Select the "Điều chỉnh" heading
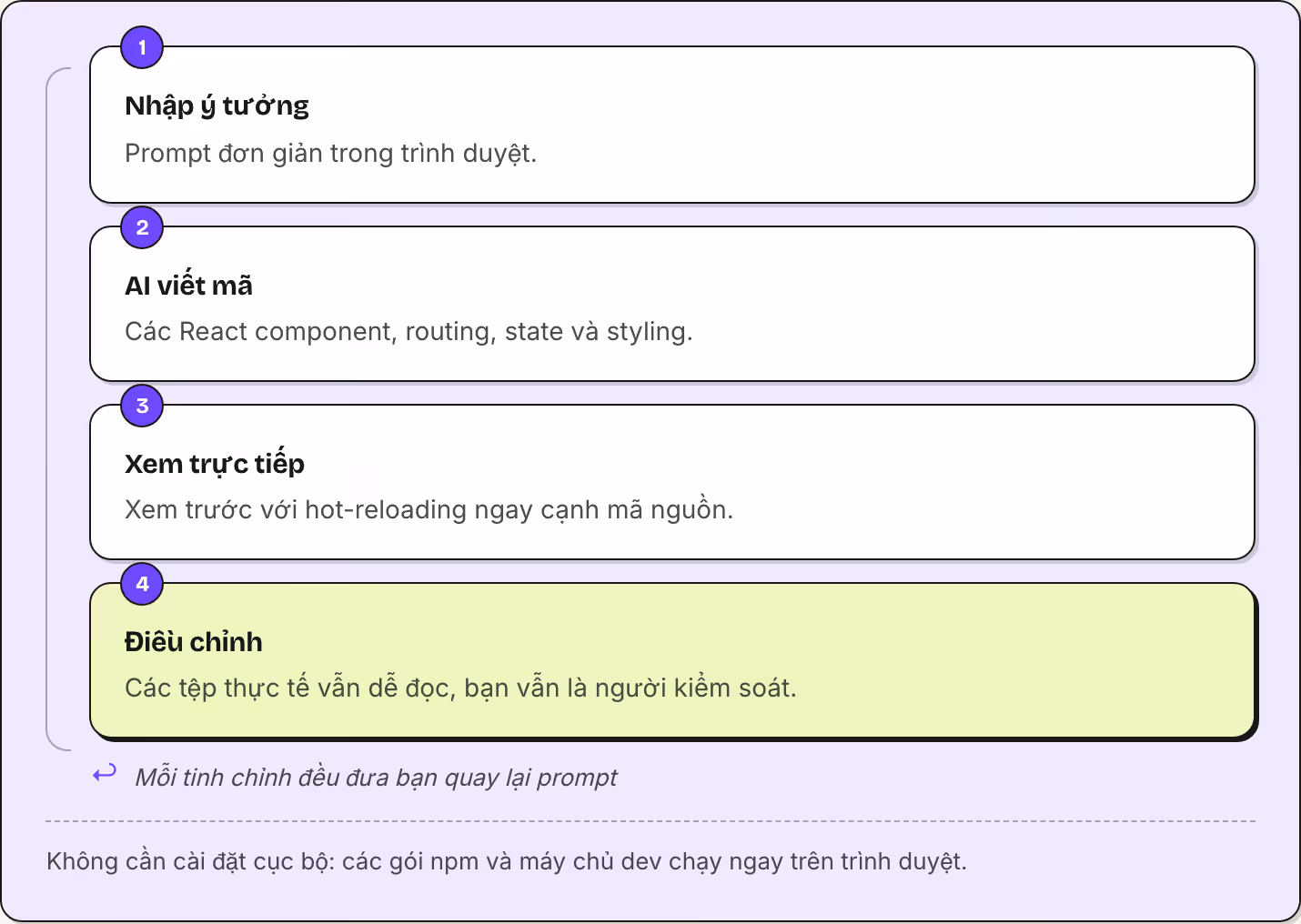 194,641
